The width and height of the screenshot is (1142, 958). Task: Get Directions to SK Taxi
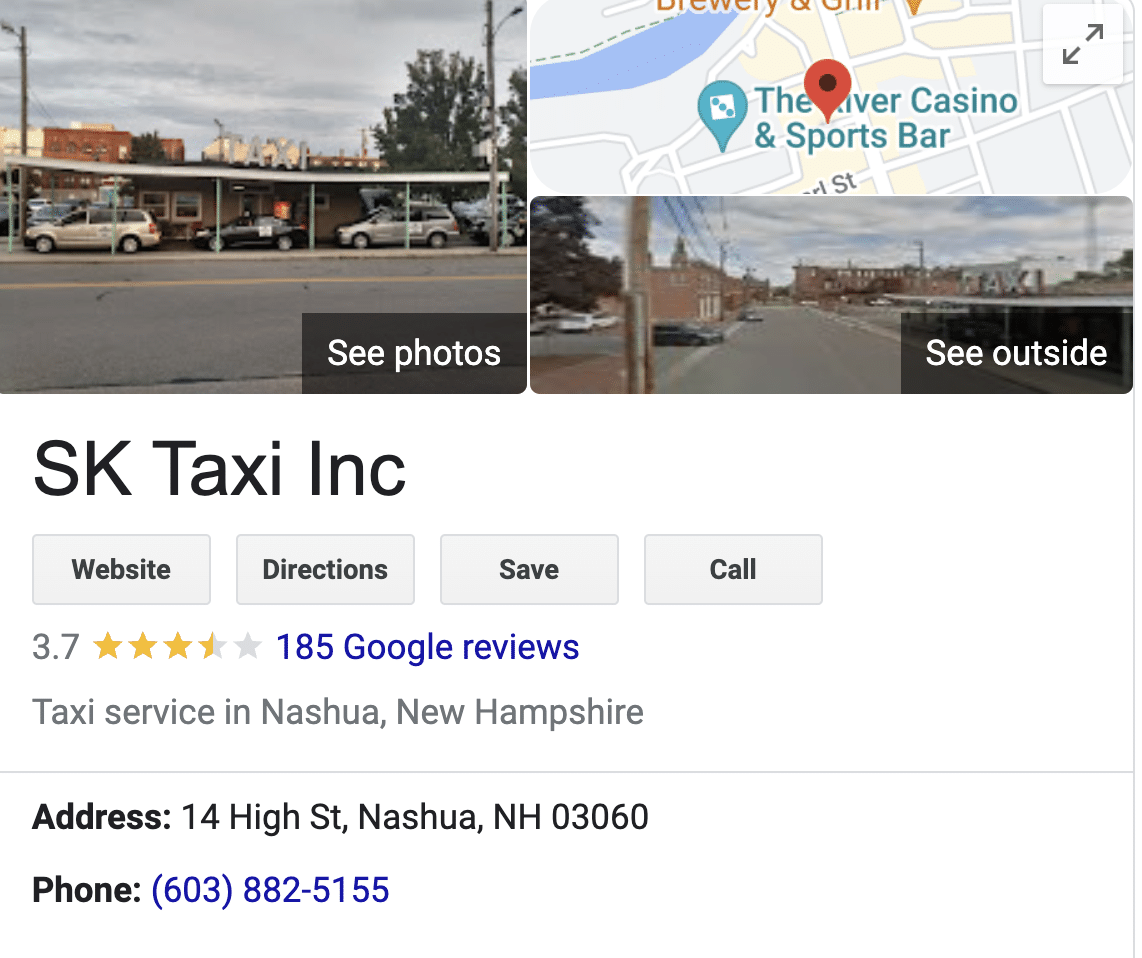(x=326, y=570)
